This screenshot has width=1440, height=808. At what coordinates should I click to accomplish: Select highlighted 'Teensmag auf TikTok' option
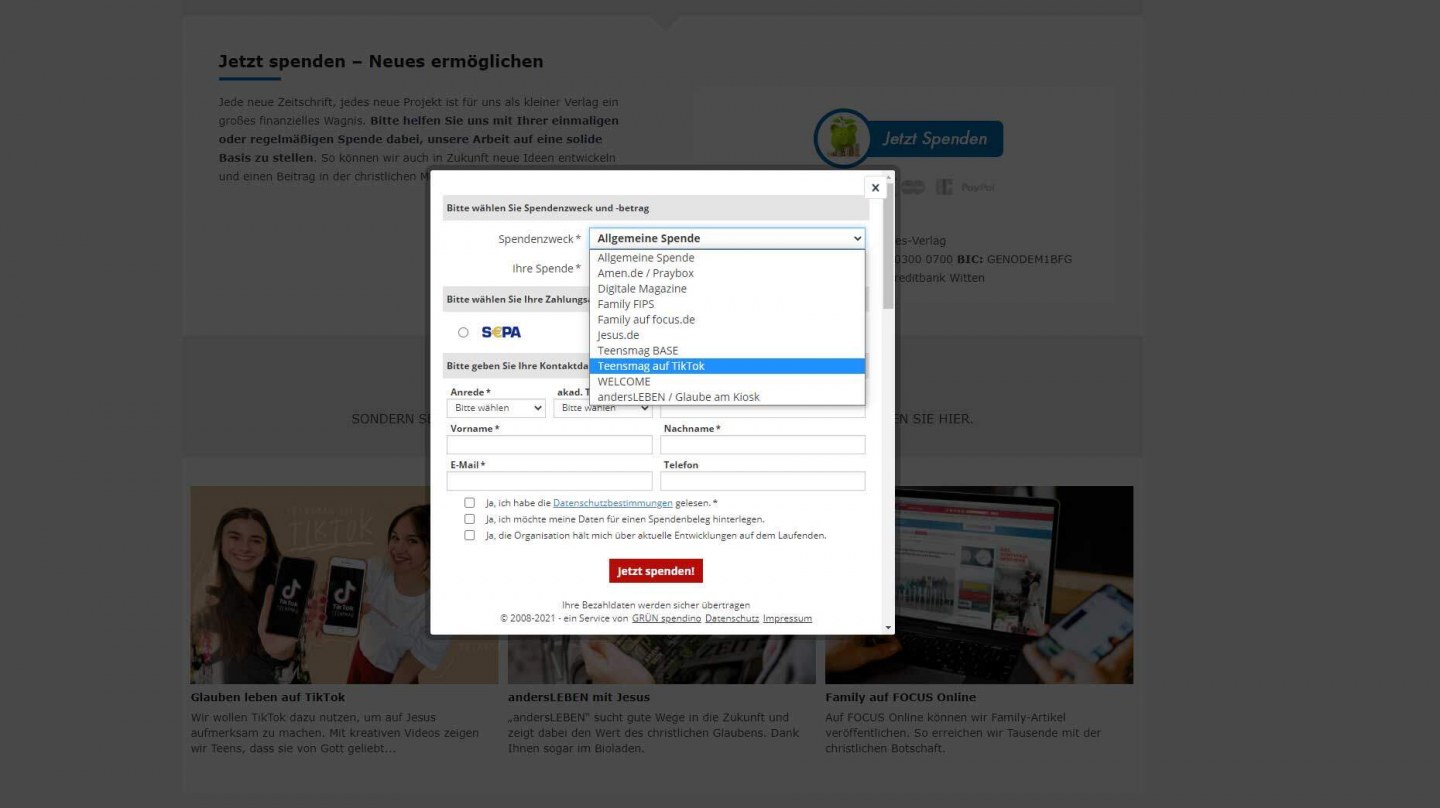click(727, 366)
